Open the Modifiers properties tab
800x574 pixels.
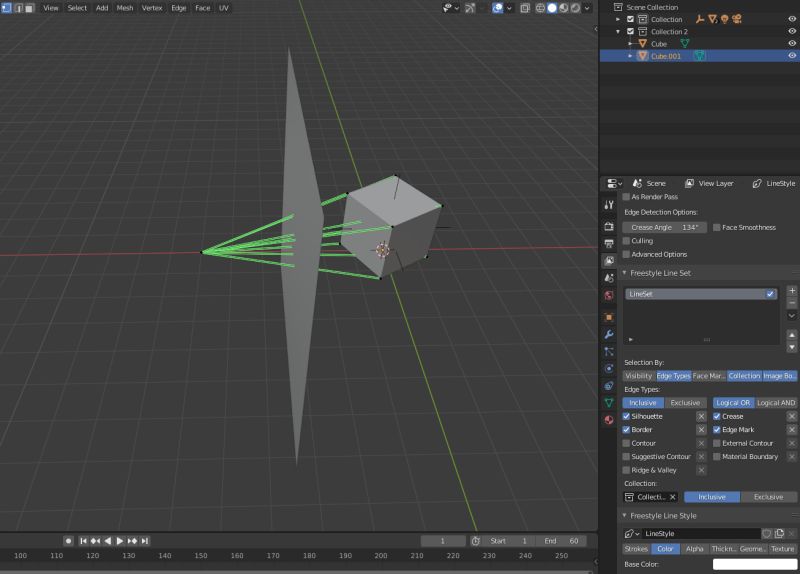(x=609, y=334)
